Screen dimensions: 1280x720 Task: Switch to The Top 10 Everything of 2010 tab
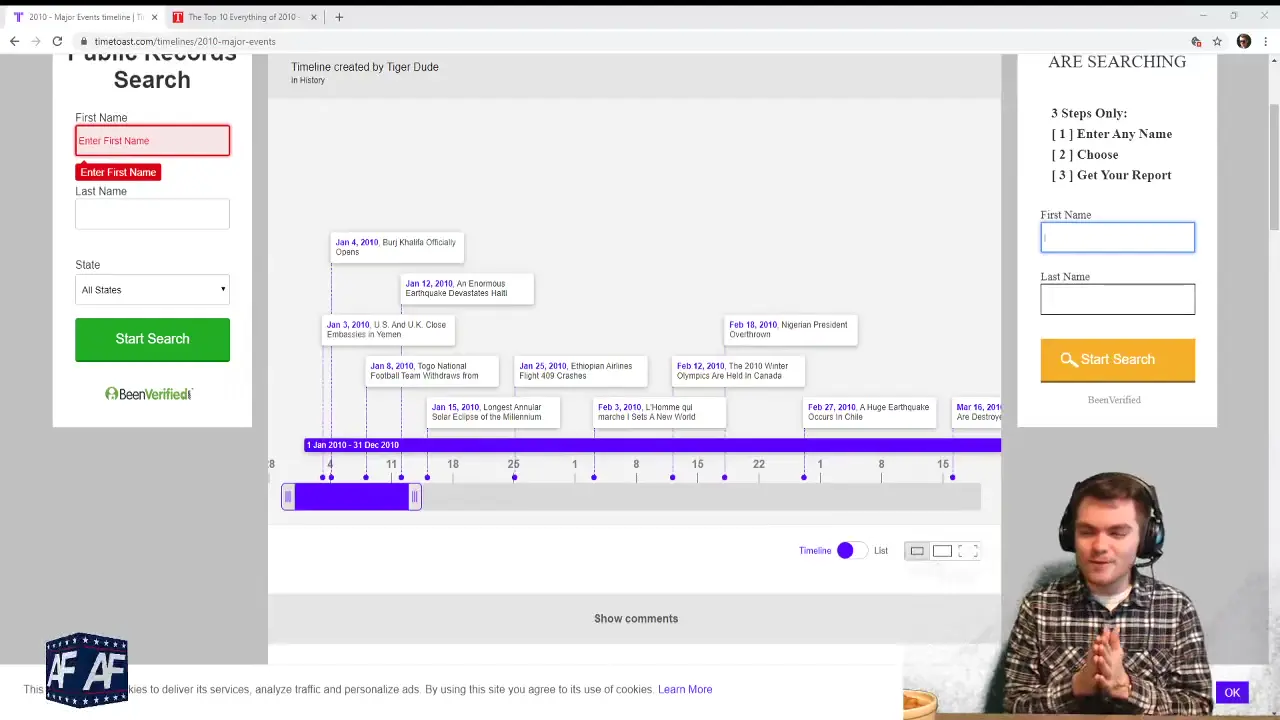pyautogui.click(x=241, y=17)
